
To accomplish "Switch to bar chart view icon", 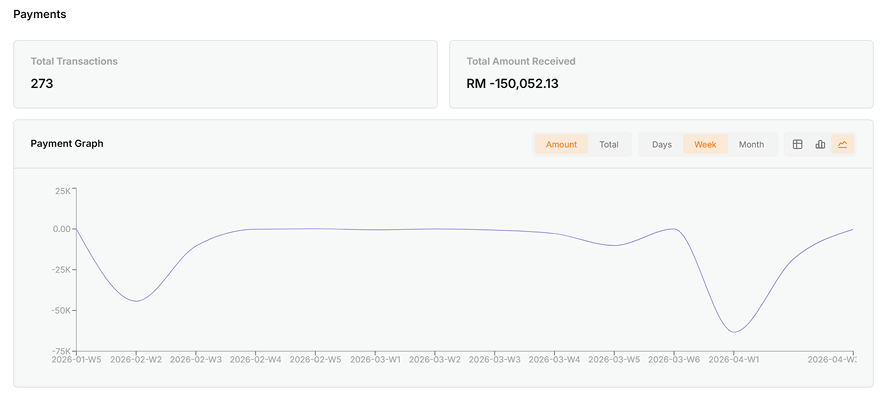I will [820, 144].
